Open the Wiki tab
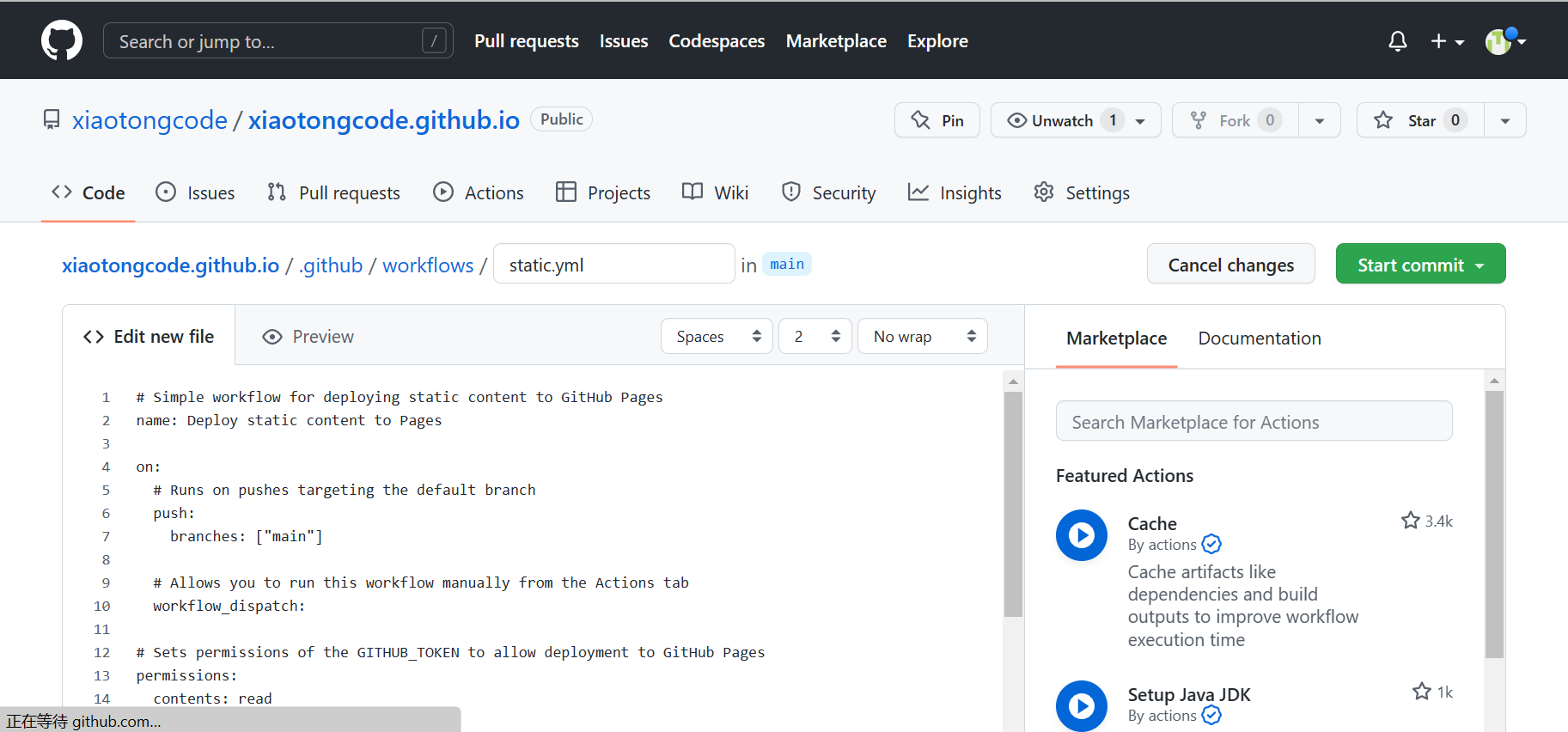The image size is (1568, 732). (715, 192)
